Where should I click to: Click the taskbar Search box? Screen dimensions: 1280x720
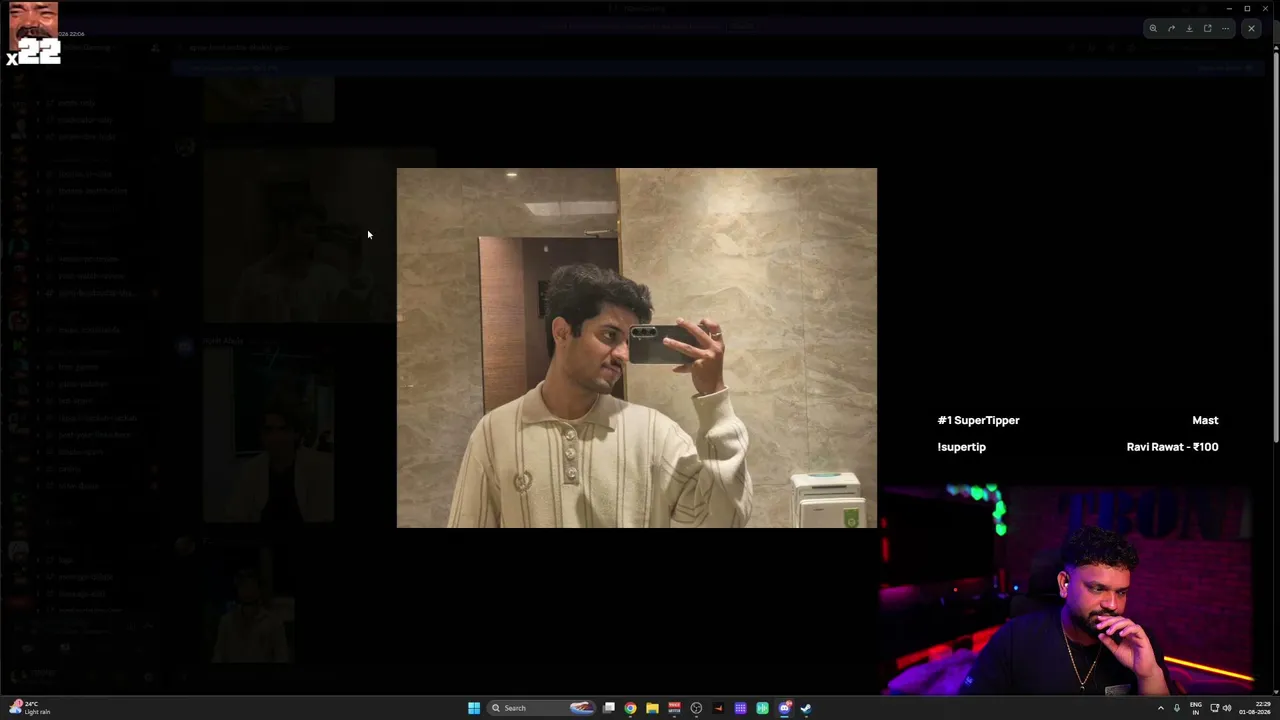541,708
